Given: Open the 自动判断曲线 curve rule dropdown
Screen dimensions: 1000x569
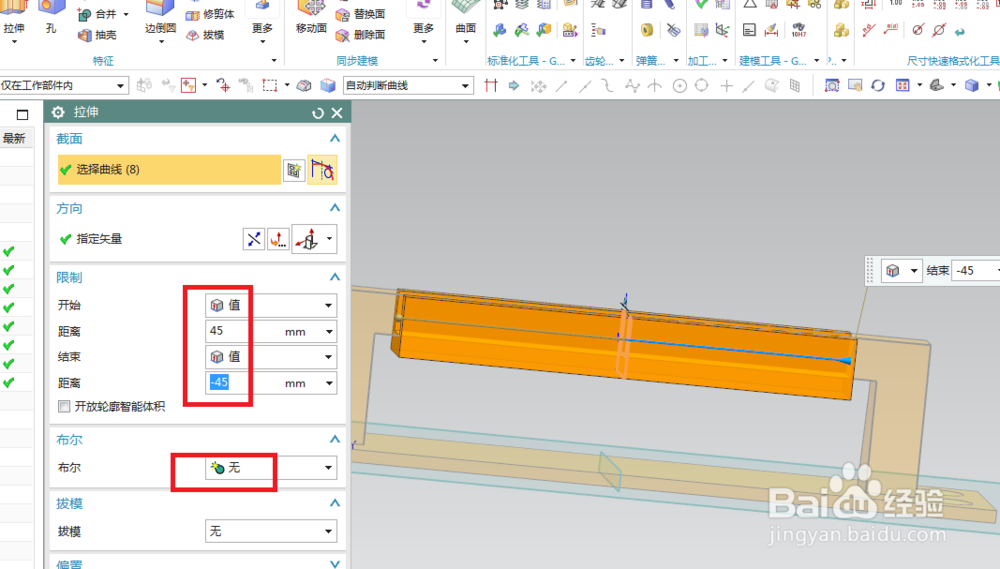Looking at the screenshot, I should click(408, 85).
